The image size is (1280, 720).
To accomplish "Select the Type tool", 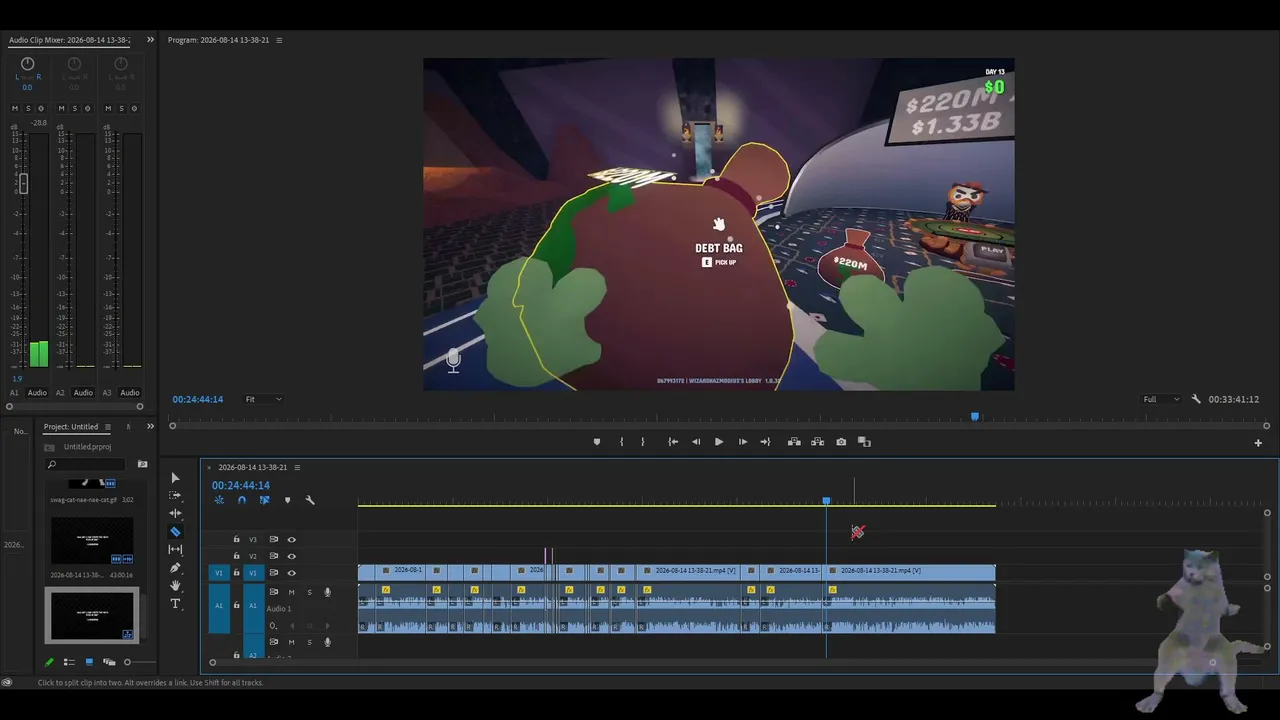I will coord(175,603).
